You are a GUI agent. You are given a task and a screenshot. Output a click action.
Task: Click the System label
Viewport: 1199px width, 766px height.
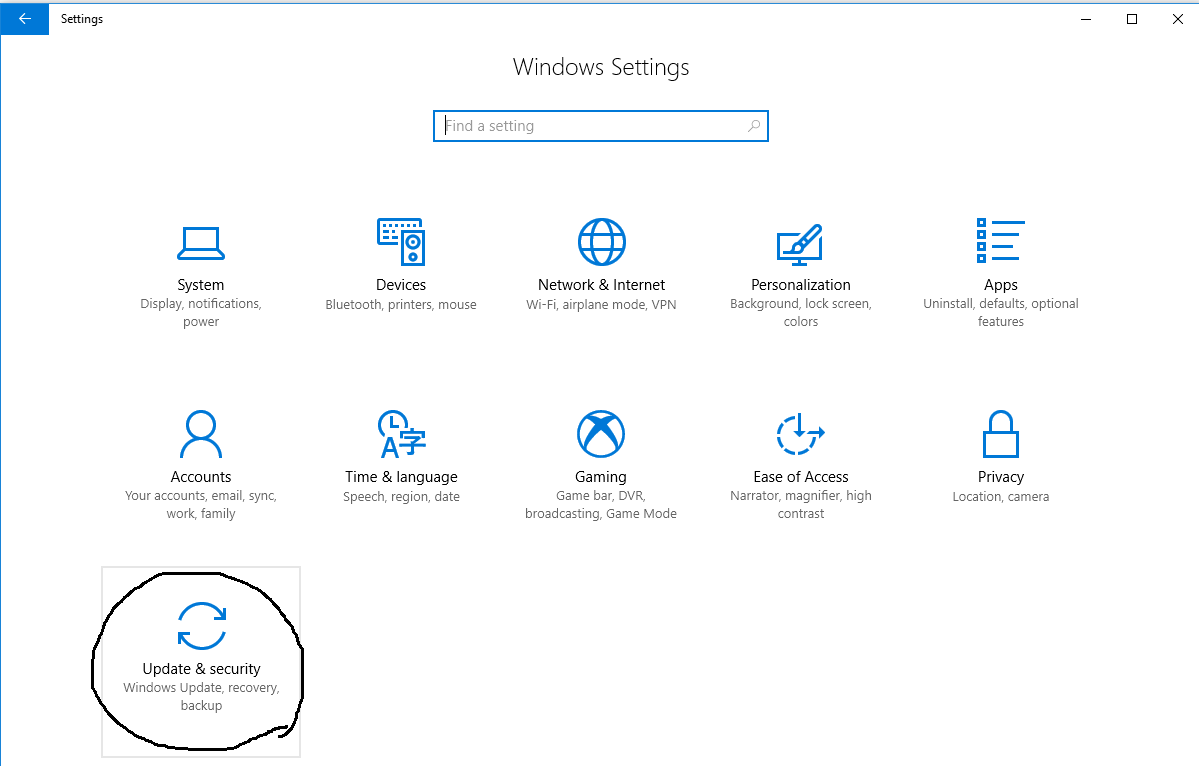200,285
